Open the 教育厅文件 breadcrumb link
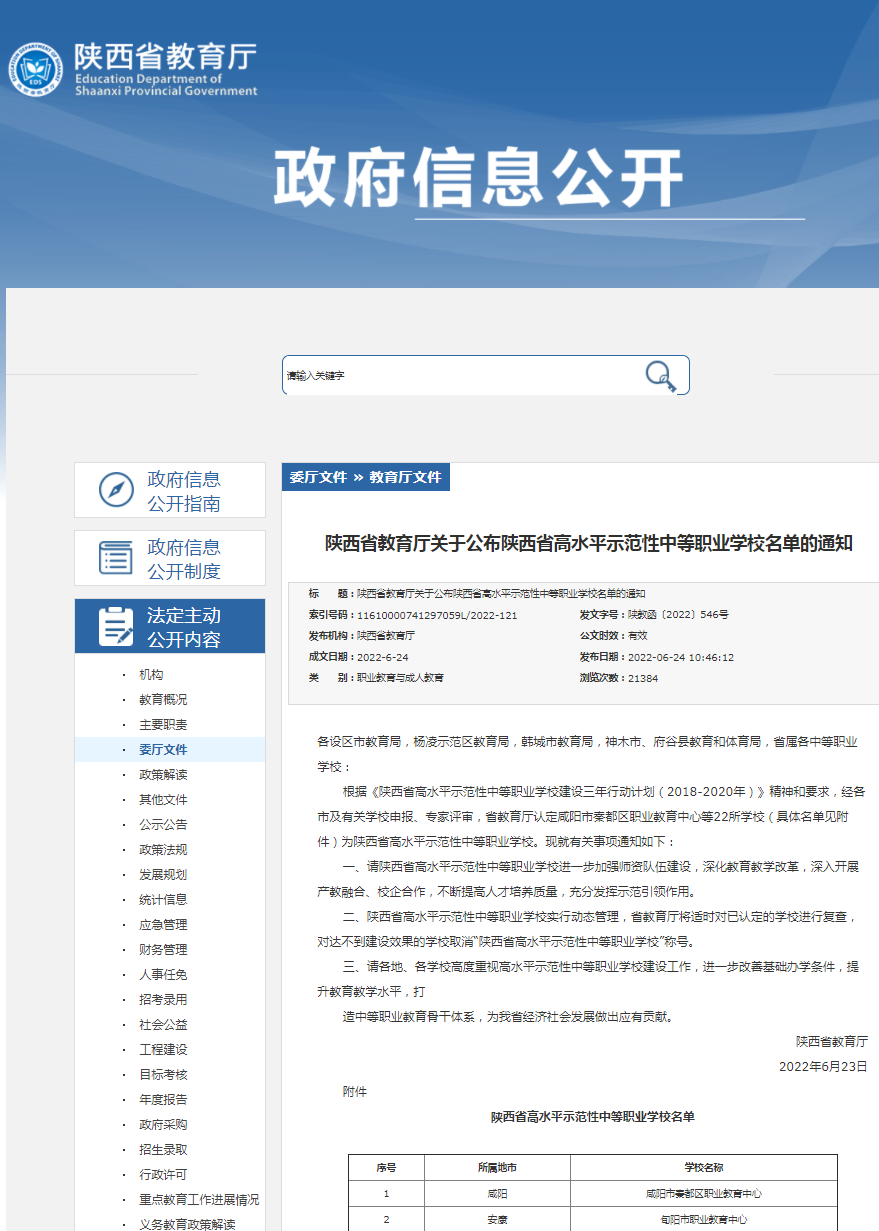Image resolution: width=879 pixels, height=1231 pixels. [x=405, y=477]
